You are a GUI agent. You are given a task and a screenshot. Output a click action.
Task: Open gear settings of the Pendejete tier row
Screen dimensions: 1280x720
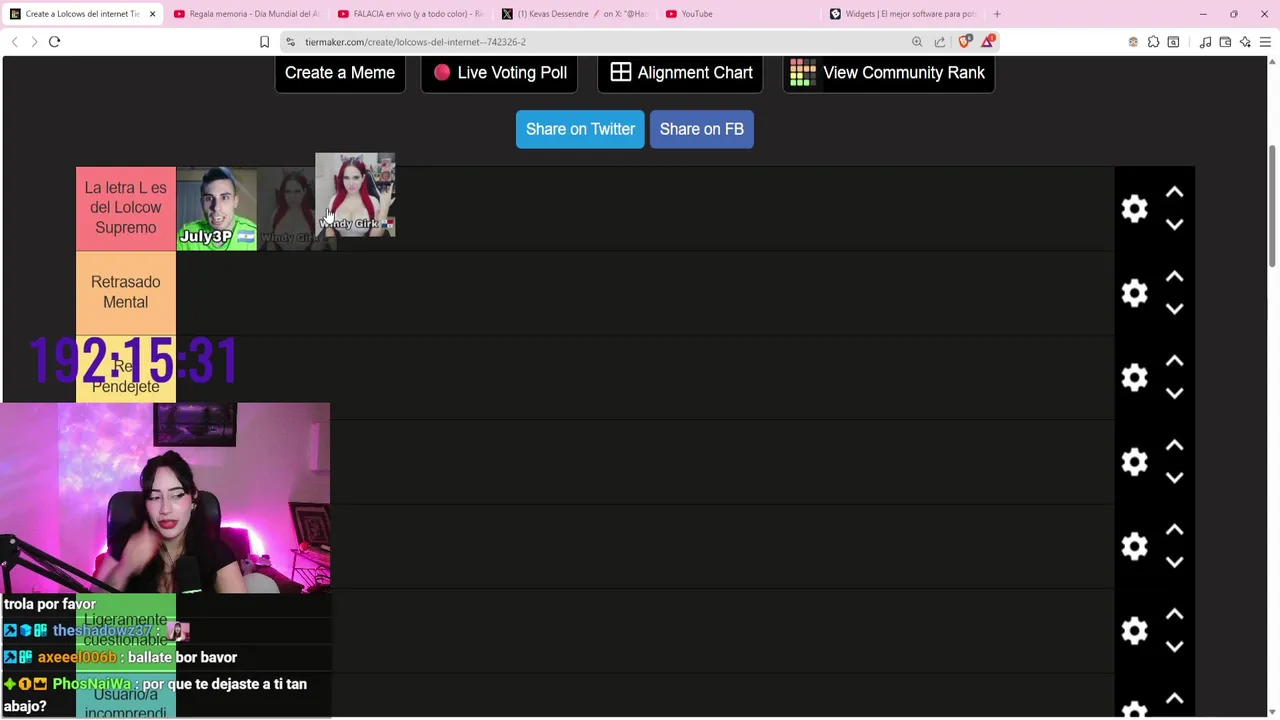tap(1134, 377)
